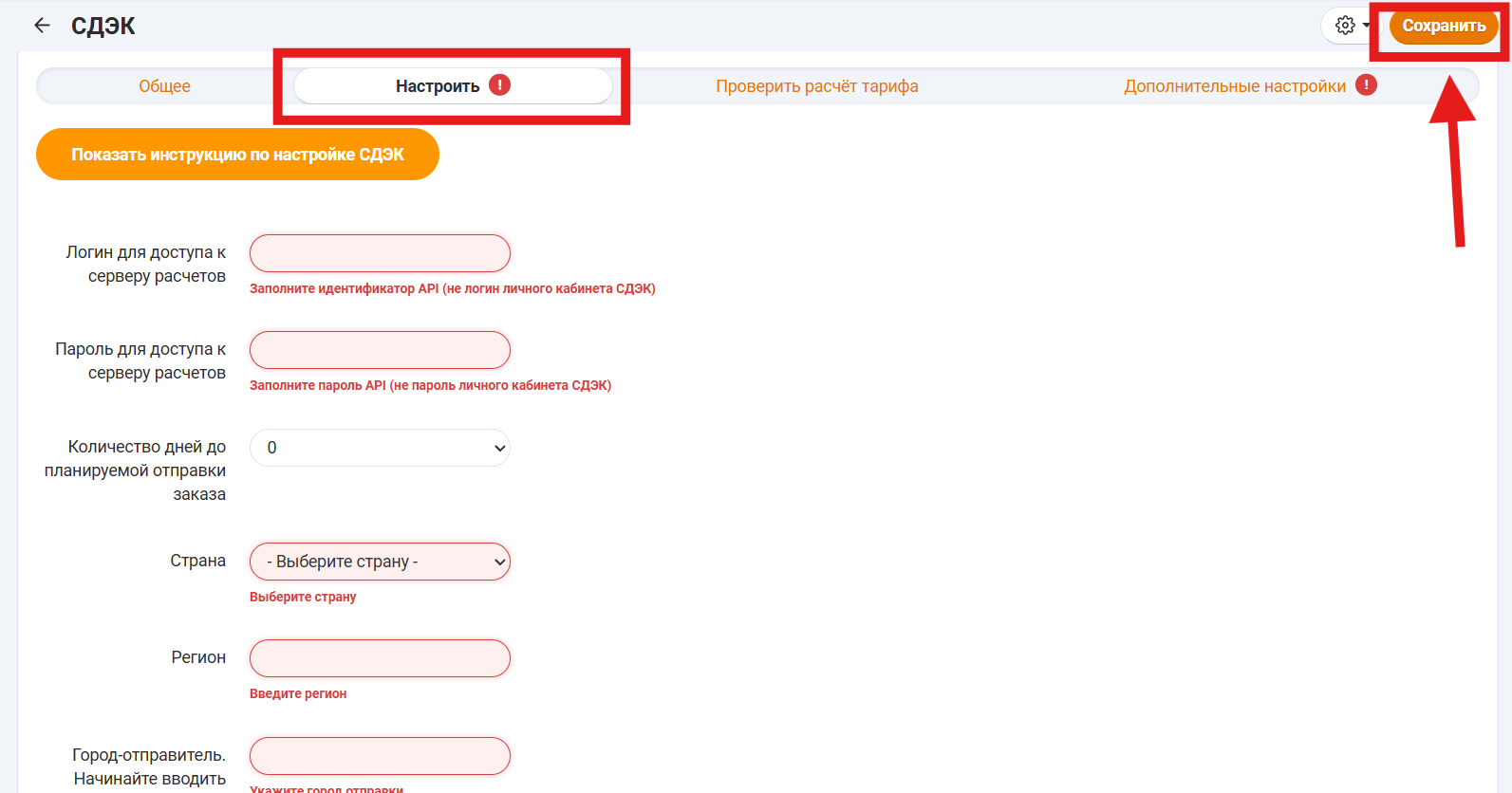Open the Дополнительные настройки tab
This screenshot has width=1512, height=793.
1234,86
